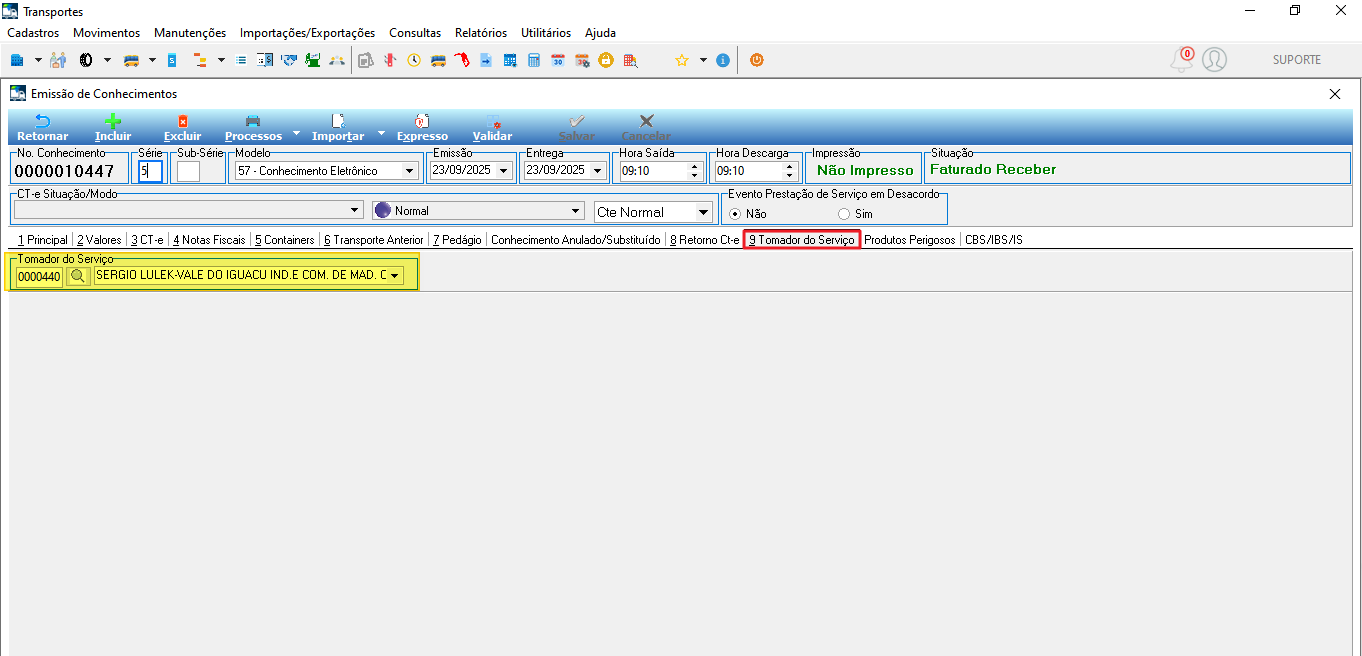Click the people meeting icon

click(x=337, y=60)
